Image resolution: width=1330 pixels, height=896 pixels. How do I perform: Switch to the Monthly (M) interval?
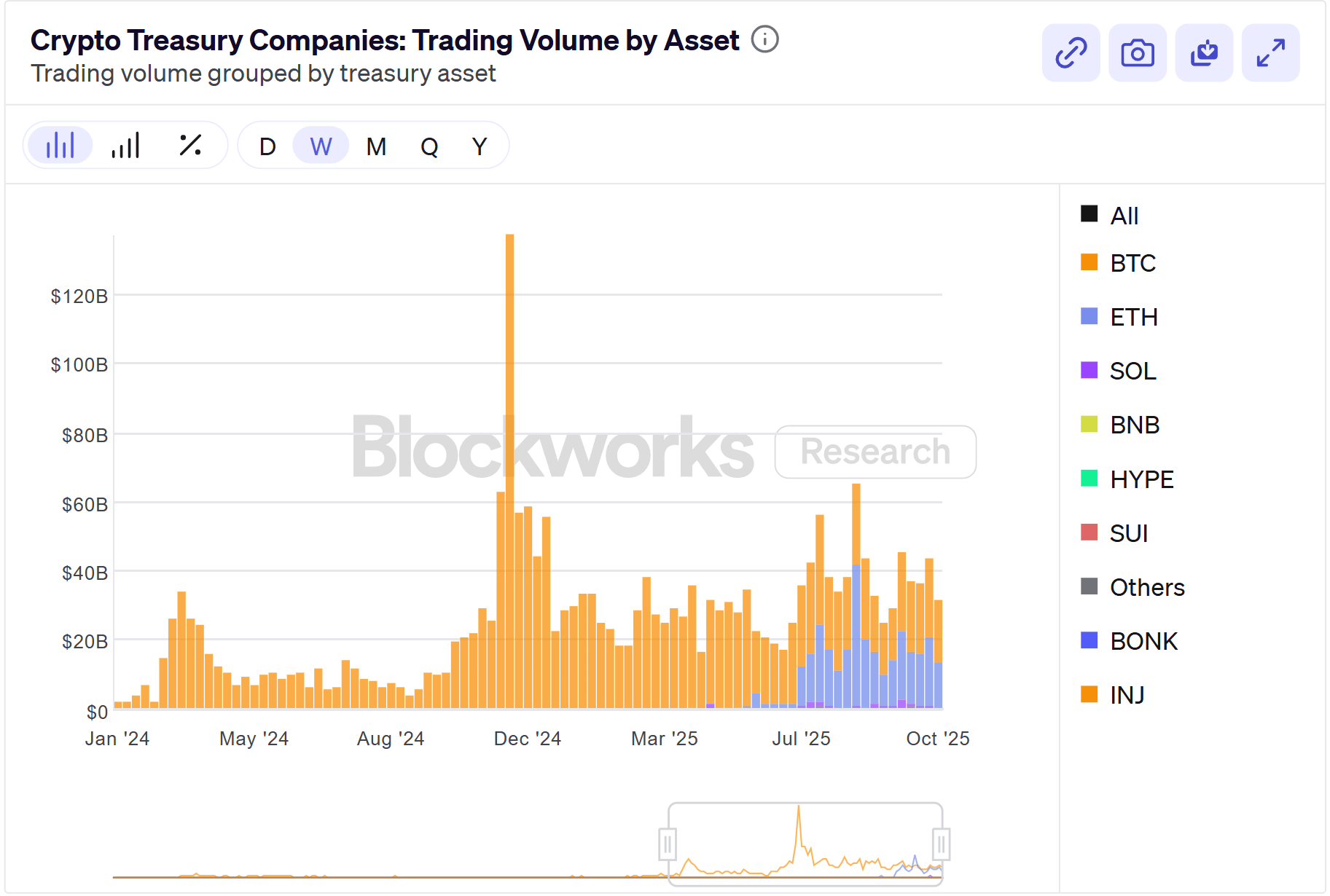pos(375,146)
